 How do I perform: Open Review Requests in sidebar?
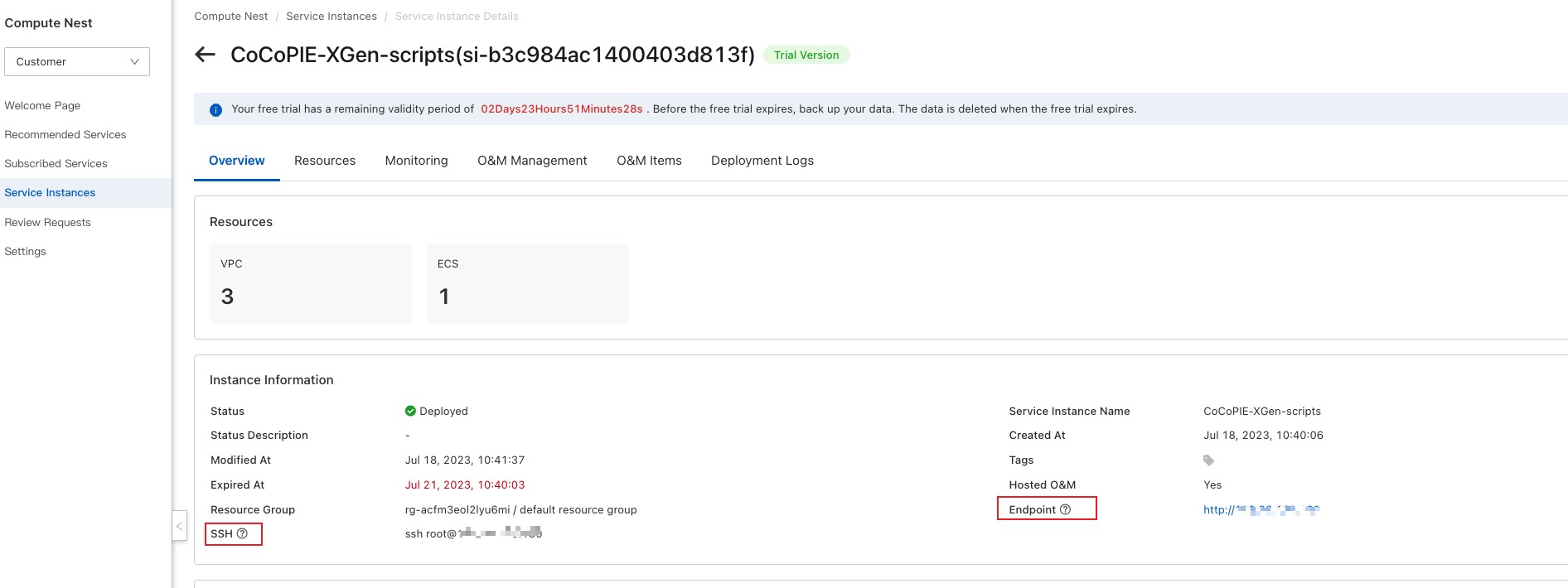(47, 222)
